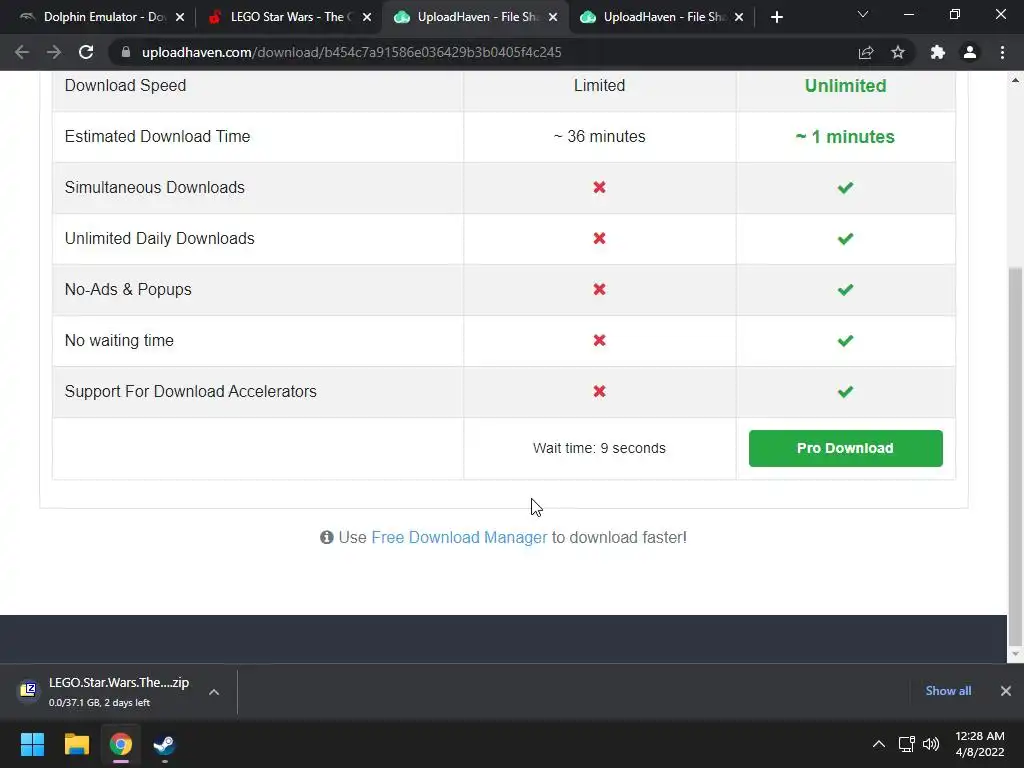Click the ~ 1 minutes cell
The height and width of the screenshot is (768, 1024).
pos(845,136)
